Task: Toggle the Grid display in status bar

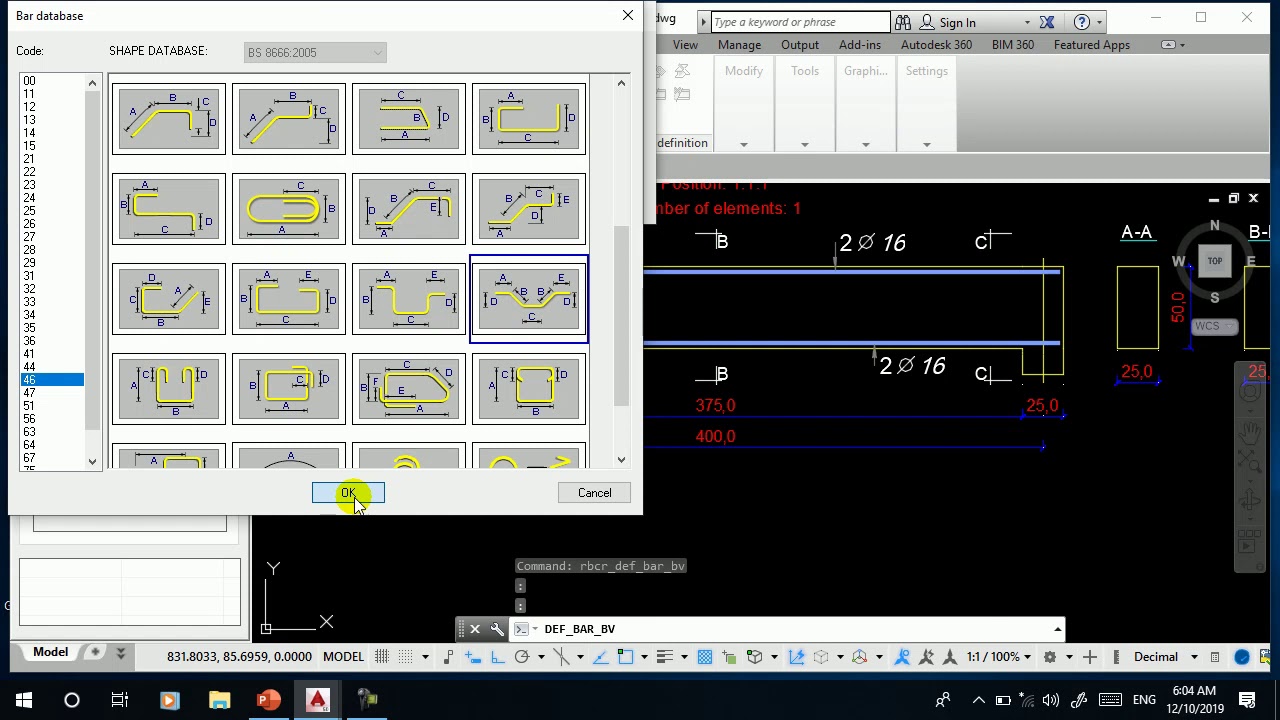Action: [382, 657]
